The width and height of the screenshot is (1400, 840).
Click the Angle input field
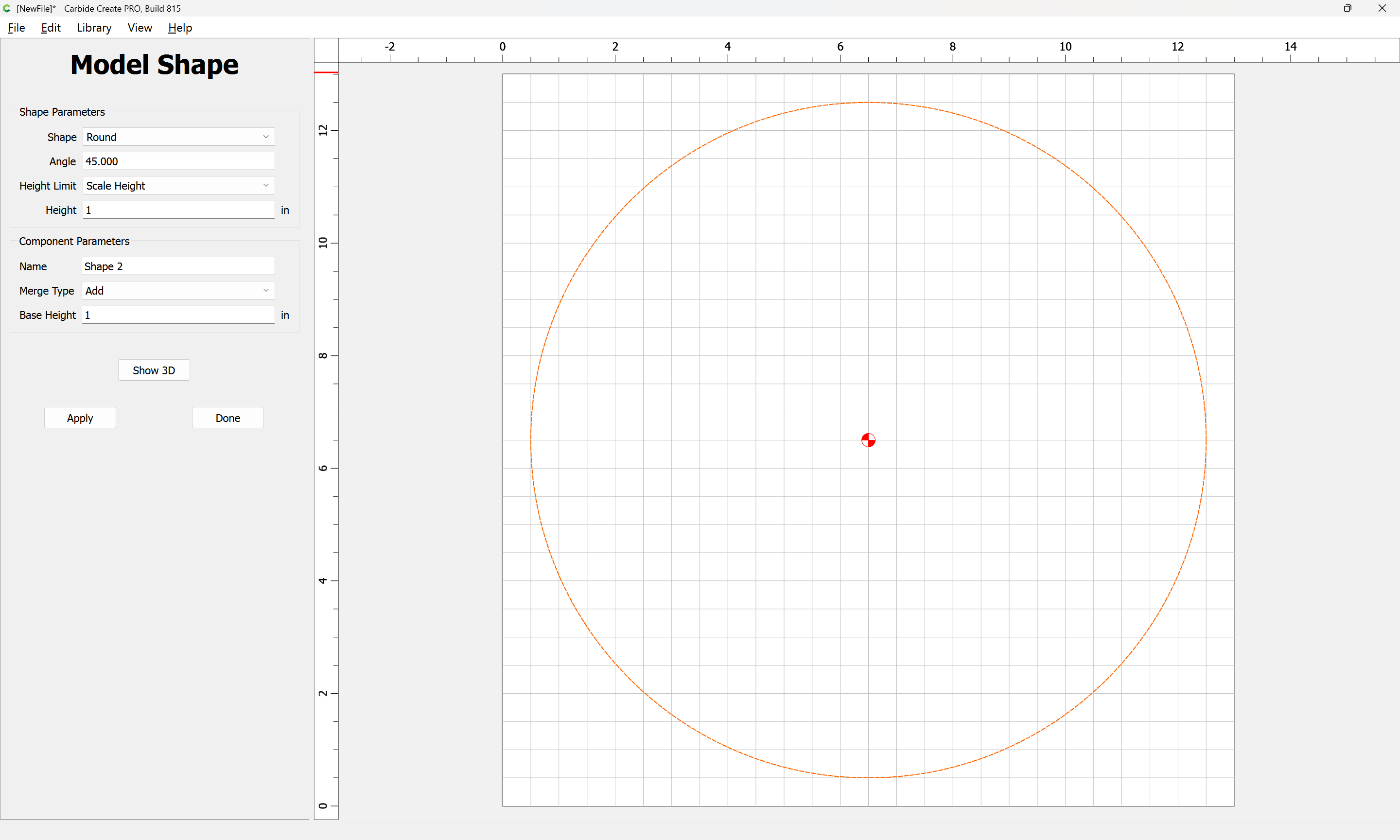pos(179,161)
